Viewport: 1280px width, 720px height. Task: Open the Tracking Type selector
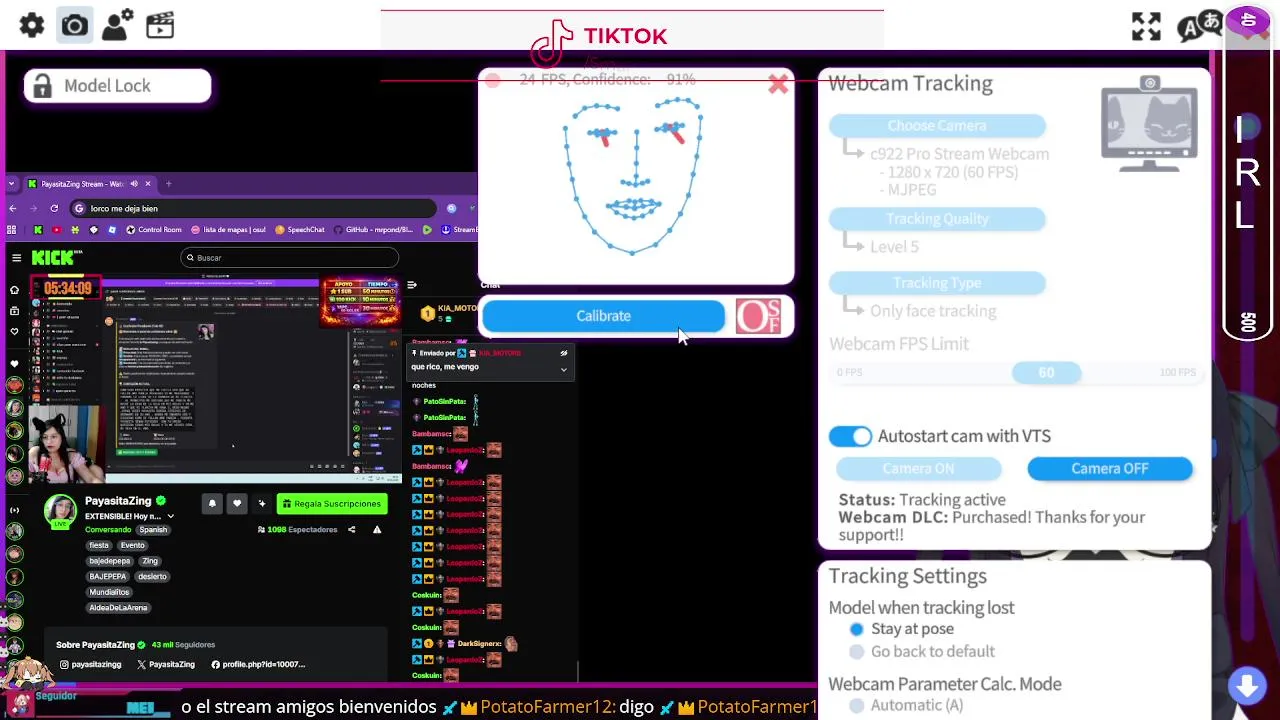click(937, 283)
